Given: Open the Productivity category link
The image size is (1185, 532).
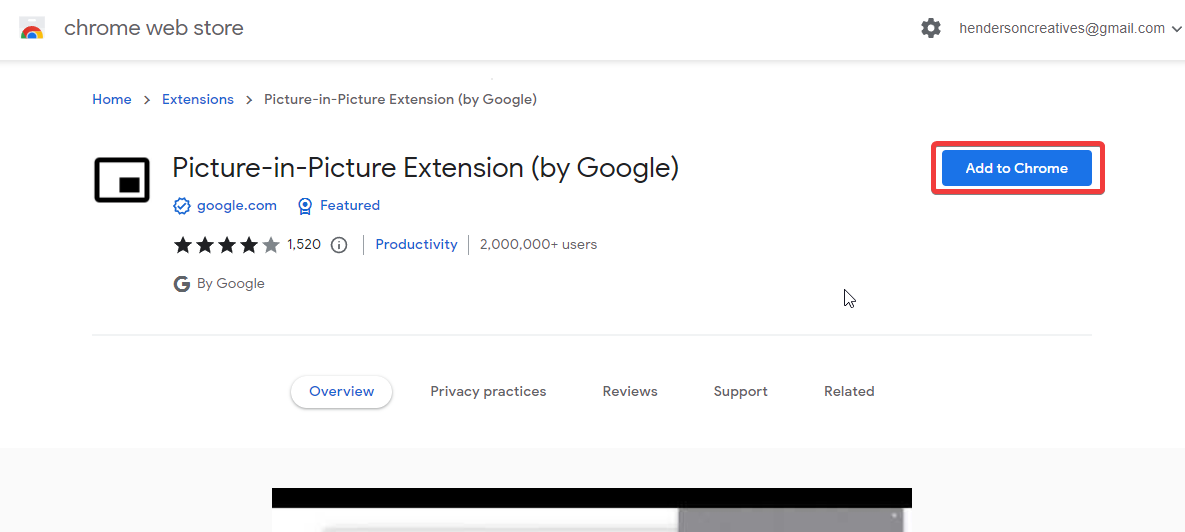Looking at the screenshot, I should (x=416, y=245).
